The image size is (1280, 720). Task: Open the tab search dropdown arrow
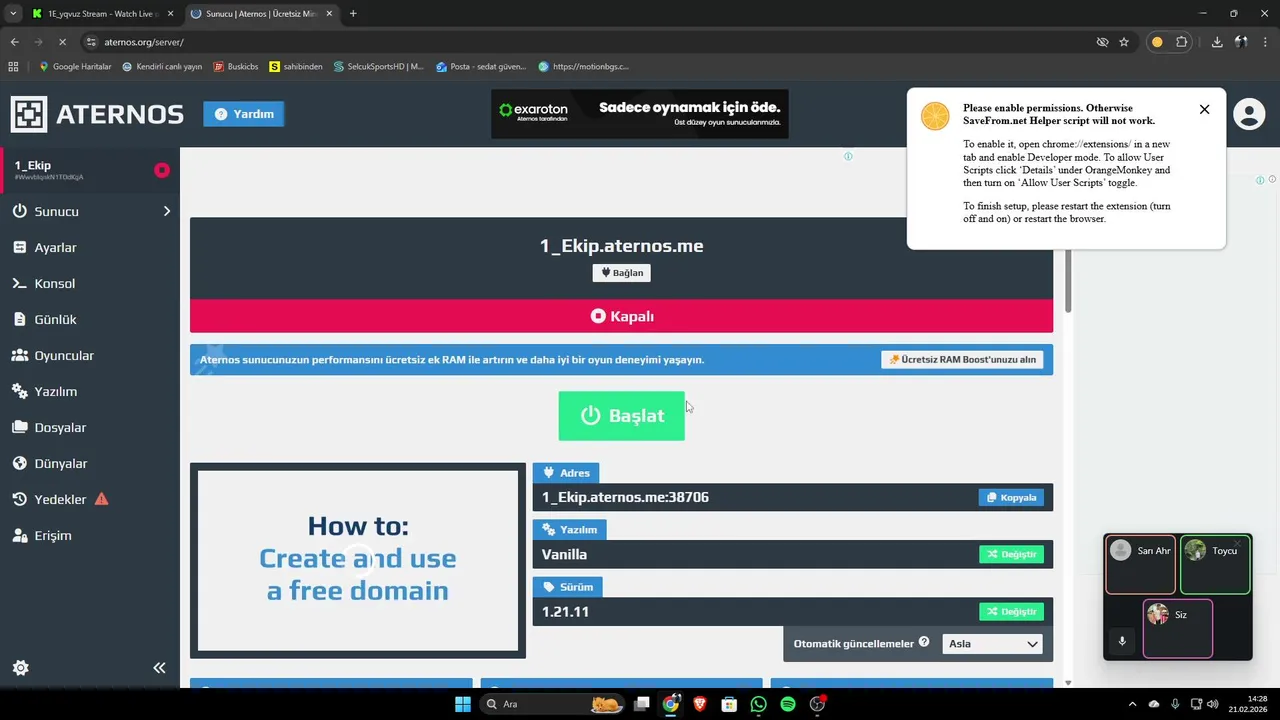(12, 14)
